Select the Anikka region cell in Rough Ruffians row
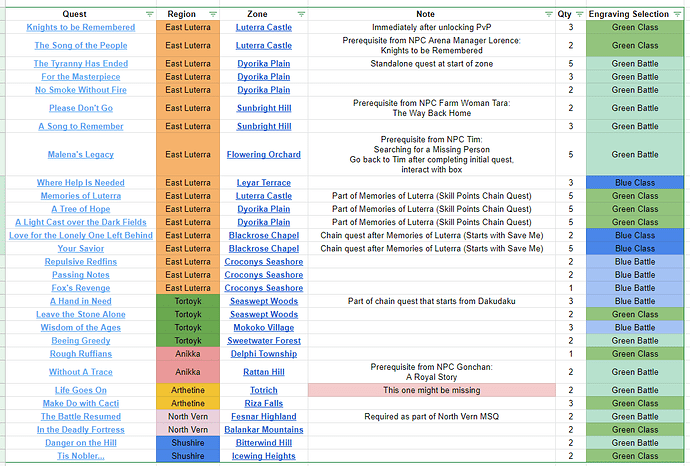The height and width of the screenshot is (466, 690). point(188,354)
